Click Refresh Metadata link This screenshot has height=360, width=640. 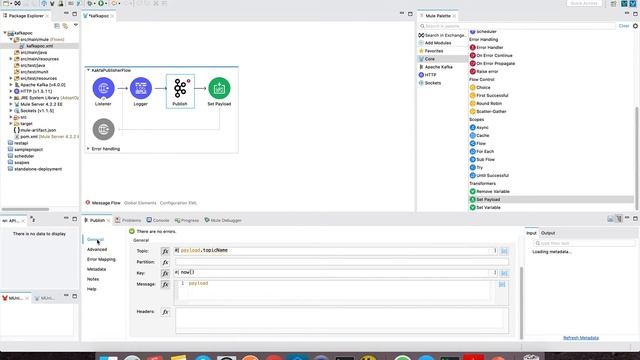pyautogui.click(x=581, y=338)
